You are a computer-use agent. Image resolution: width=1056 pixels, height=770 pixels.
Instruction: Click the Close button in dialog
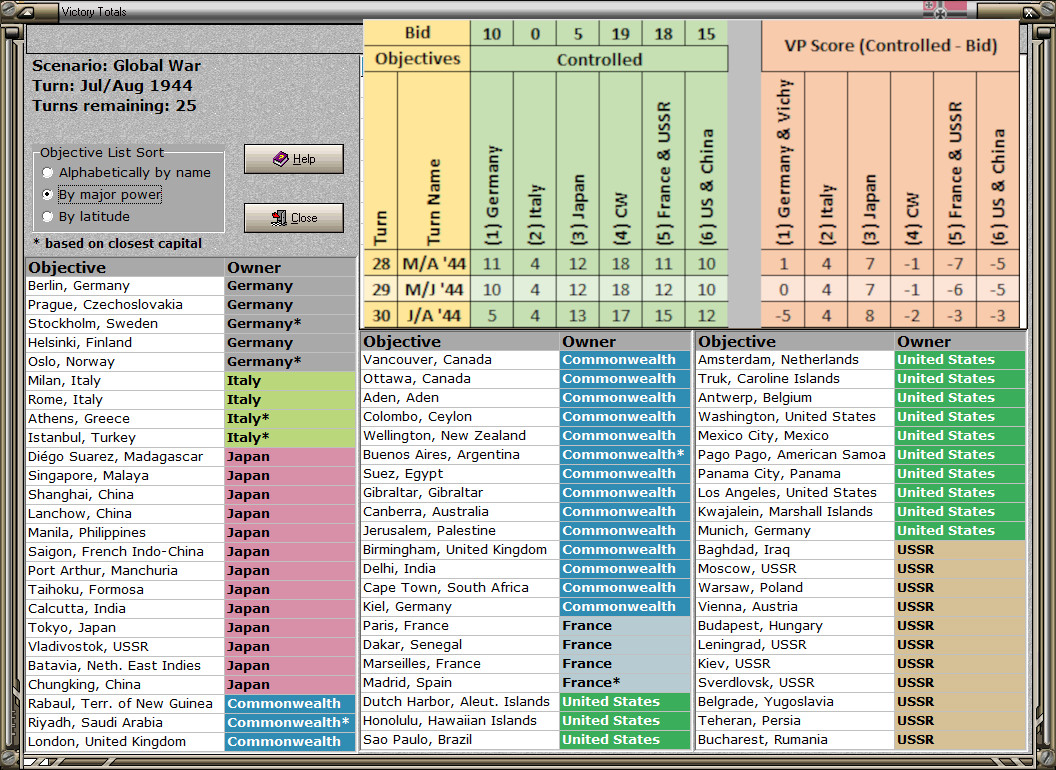294,218
